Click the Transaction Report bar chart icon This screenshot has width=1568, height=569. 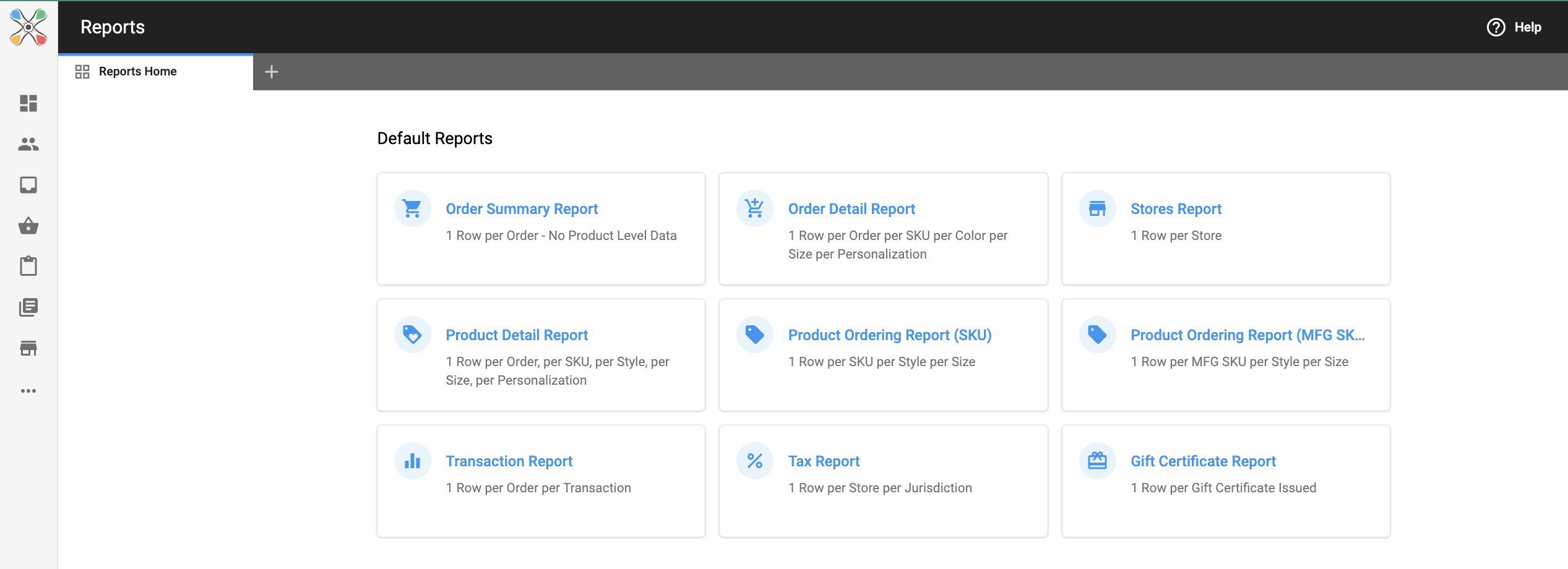click(x=412, y=461)
